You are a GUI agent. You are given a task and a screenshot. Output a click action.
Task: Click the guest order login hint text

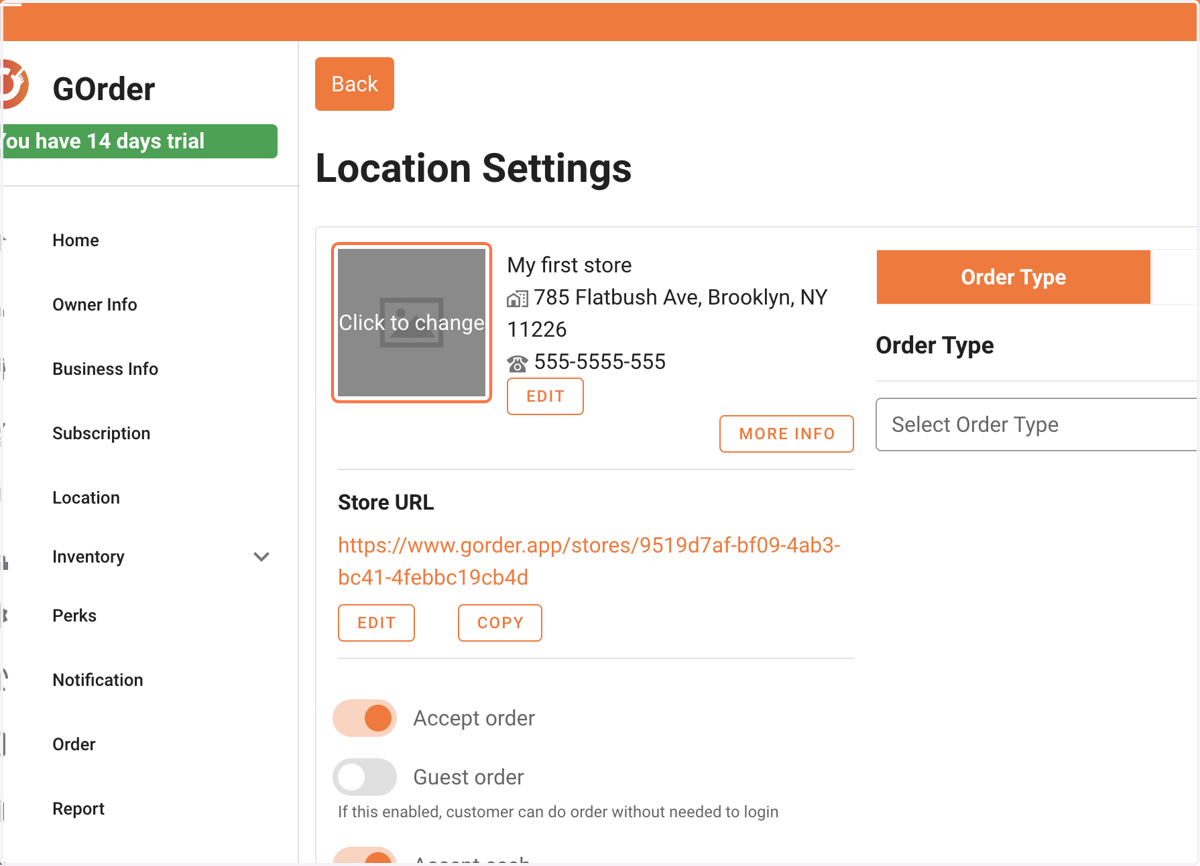[x=558, y=812]
